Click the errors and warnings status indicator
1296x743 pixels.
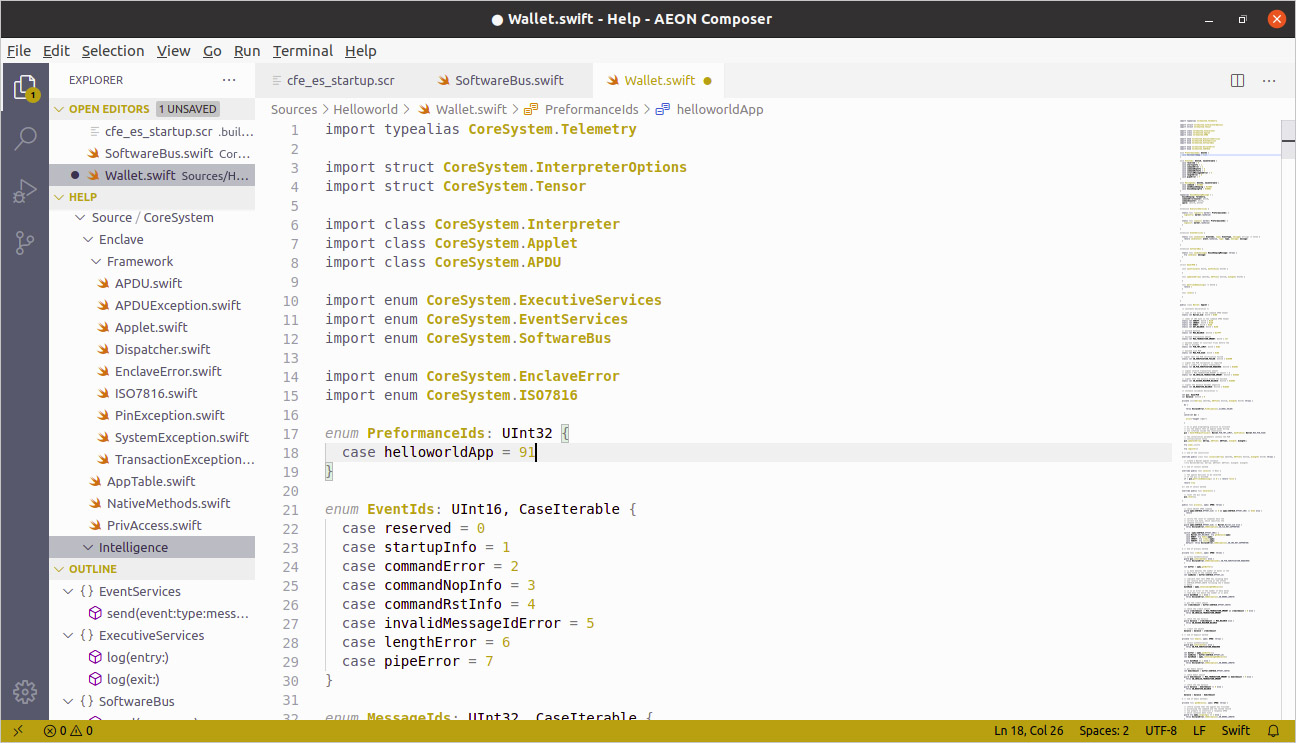pyautogui.click(x=68, y=731)
